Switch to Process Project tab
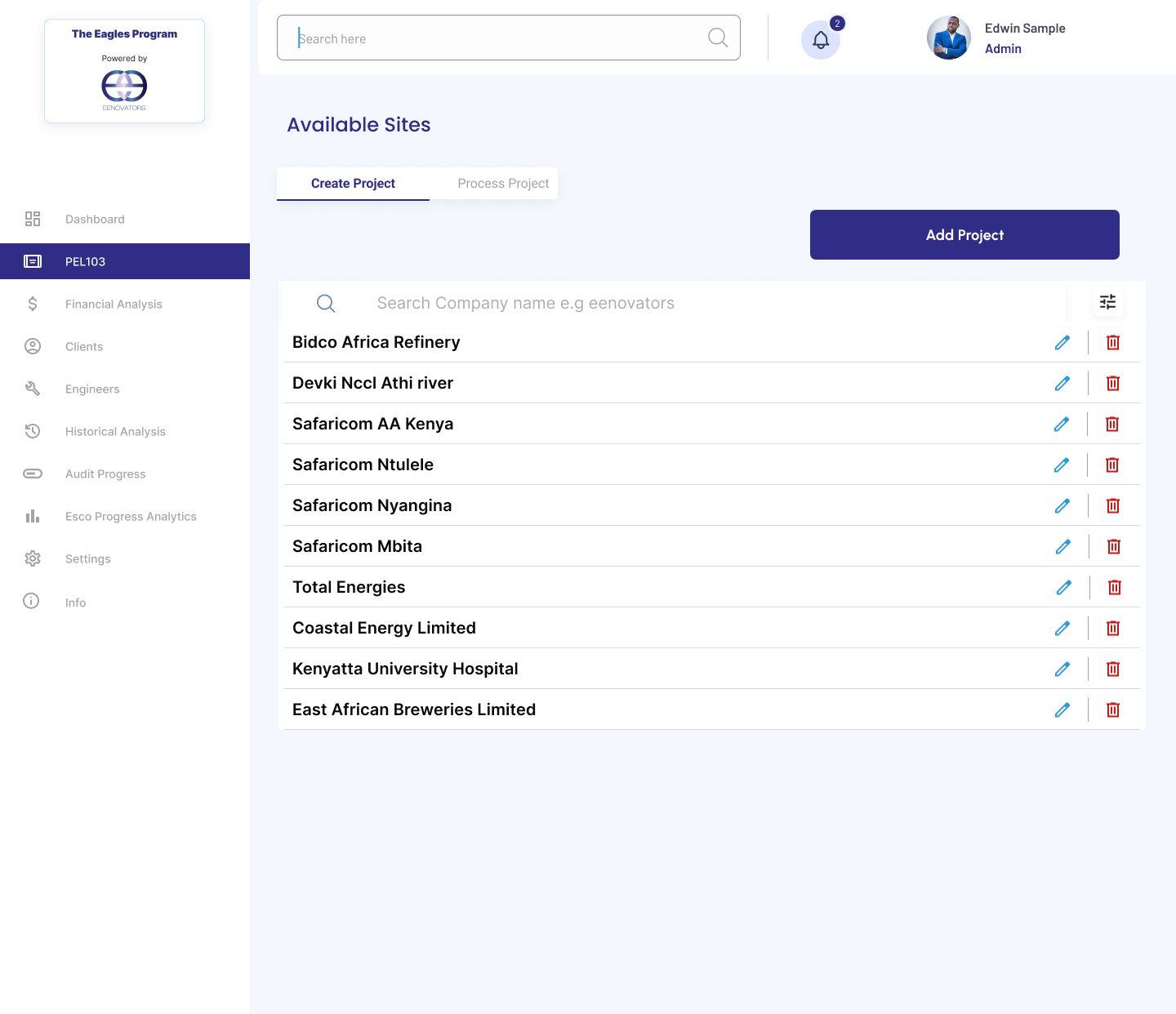 (503, 184)
